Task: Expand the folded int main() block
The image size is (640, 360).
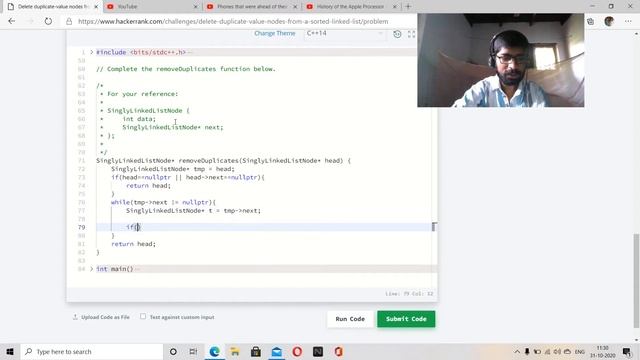Action: 91,269
